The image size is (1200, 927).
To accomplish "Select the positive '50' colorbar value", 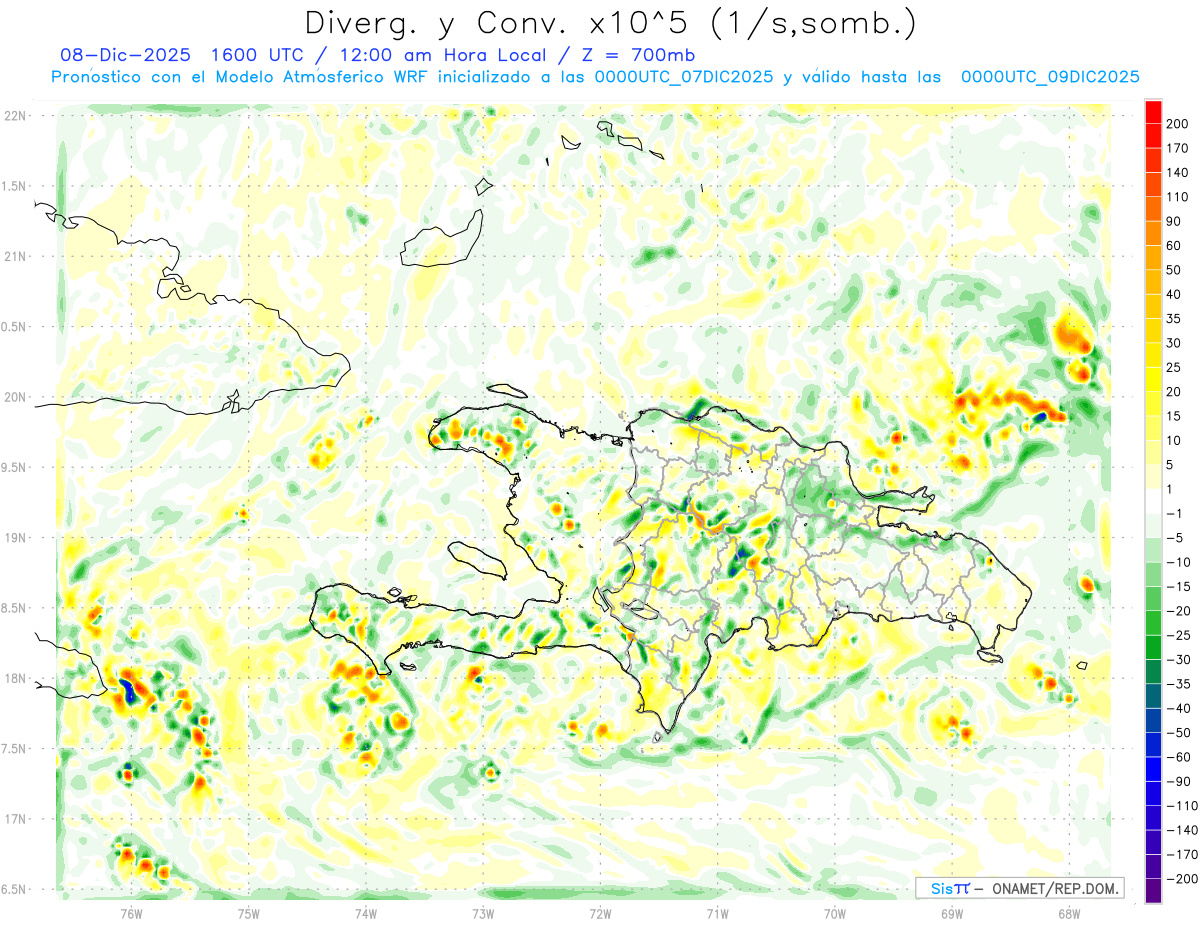I will click(x=1174, y=270).
